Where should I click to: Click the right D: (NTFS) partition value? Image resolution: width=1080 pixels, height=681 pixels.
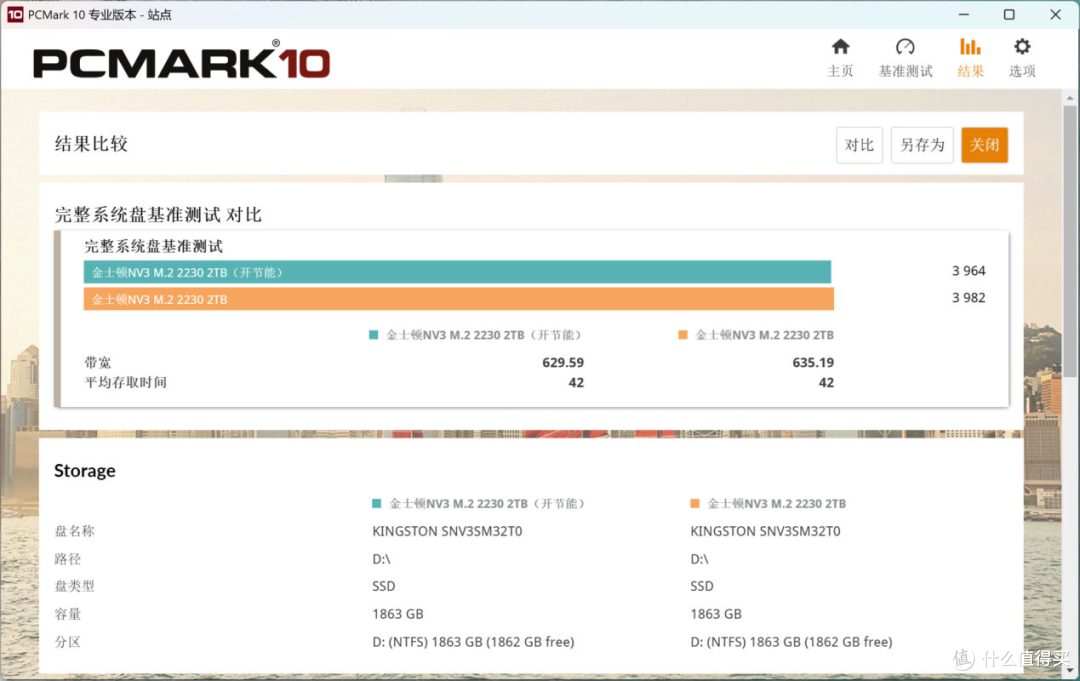tap(791, 642)
